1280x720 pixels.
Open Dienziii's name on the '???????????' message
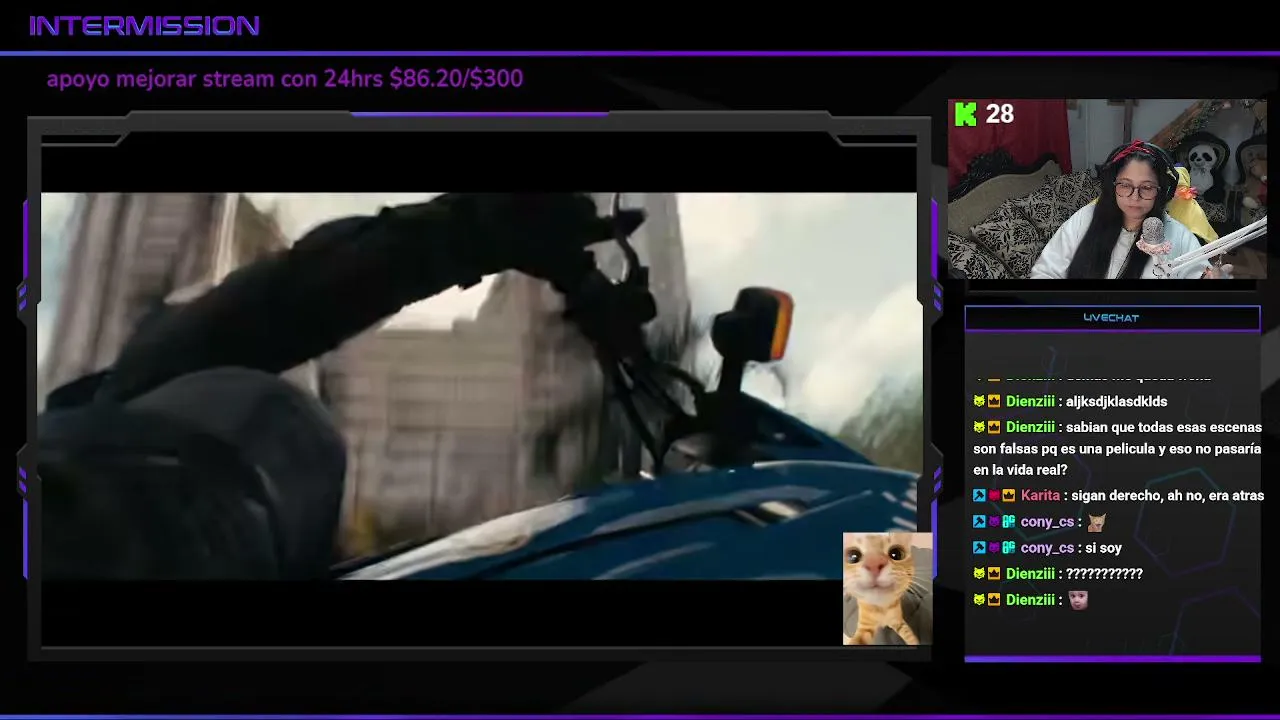tap(1030, 573)
